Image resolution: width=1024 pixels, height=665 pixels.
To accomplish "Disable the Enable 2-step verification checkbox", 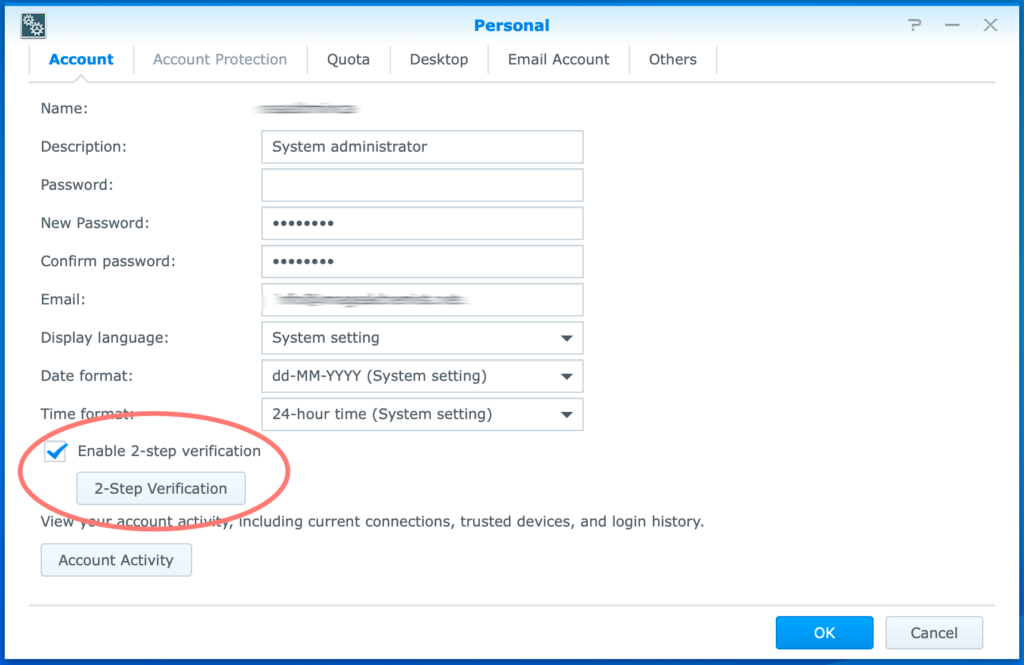I will (56, 451).
